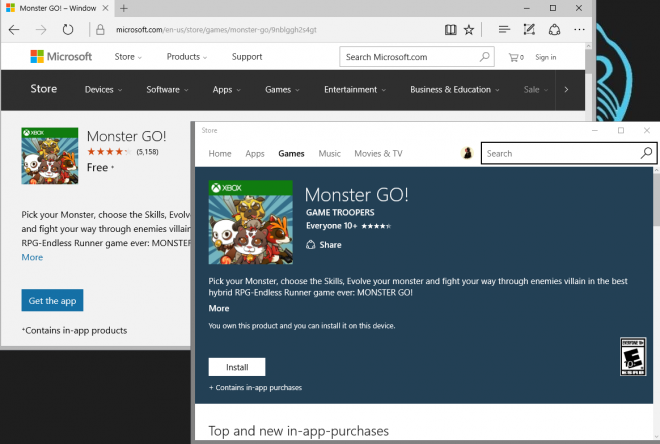Expand the Apps menu in web store
Screen dimensions: 660x444
[x=226, y=90]
